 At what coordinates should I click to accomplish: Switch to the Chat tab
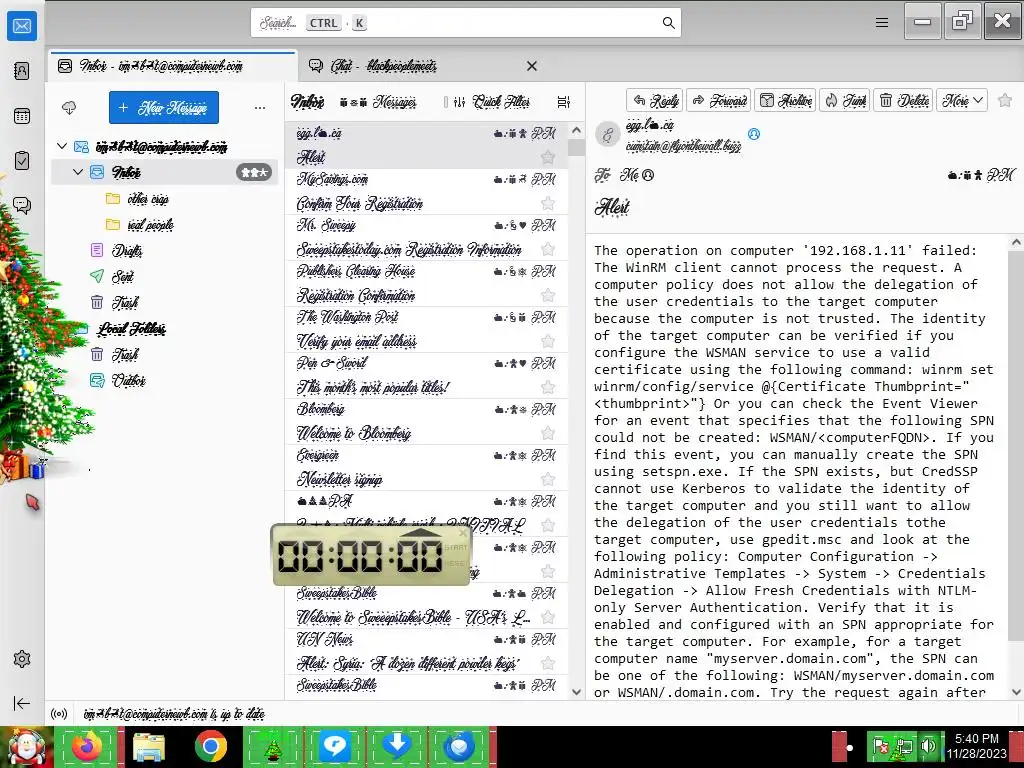424,66
